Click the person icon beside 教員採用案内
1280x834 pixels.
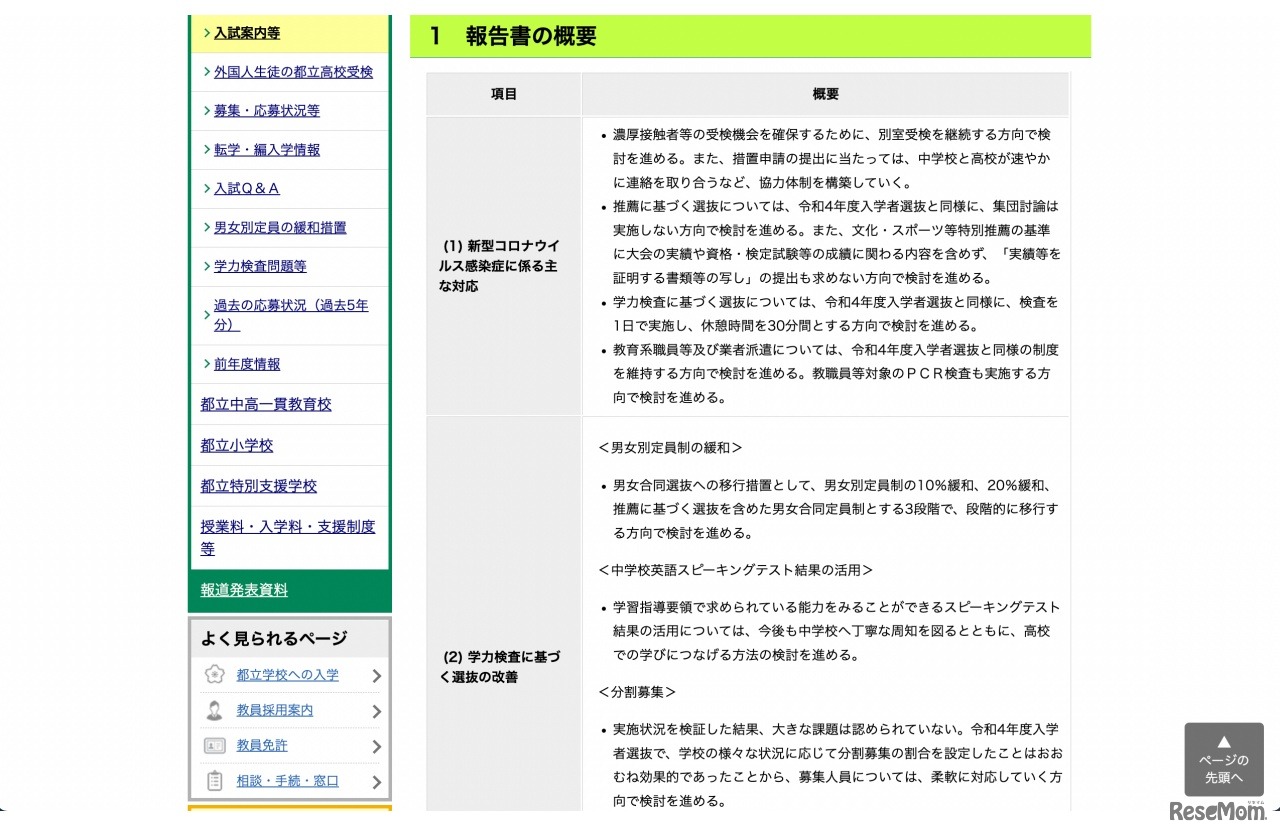(214, 711)
